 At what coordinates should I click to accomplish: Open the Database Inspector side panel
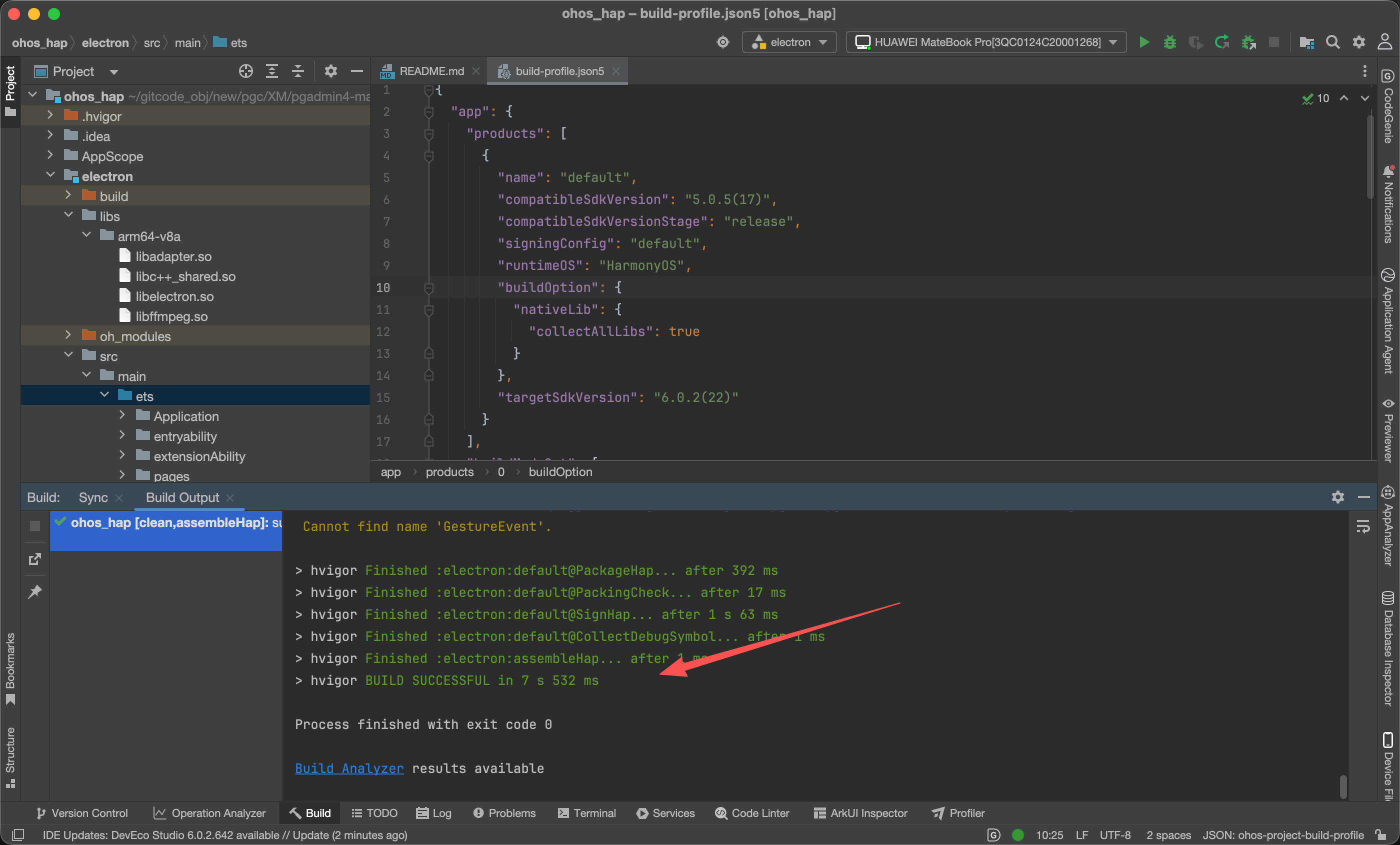click(x=1387, y=648)
